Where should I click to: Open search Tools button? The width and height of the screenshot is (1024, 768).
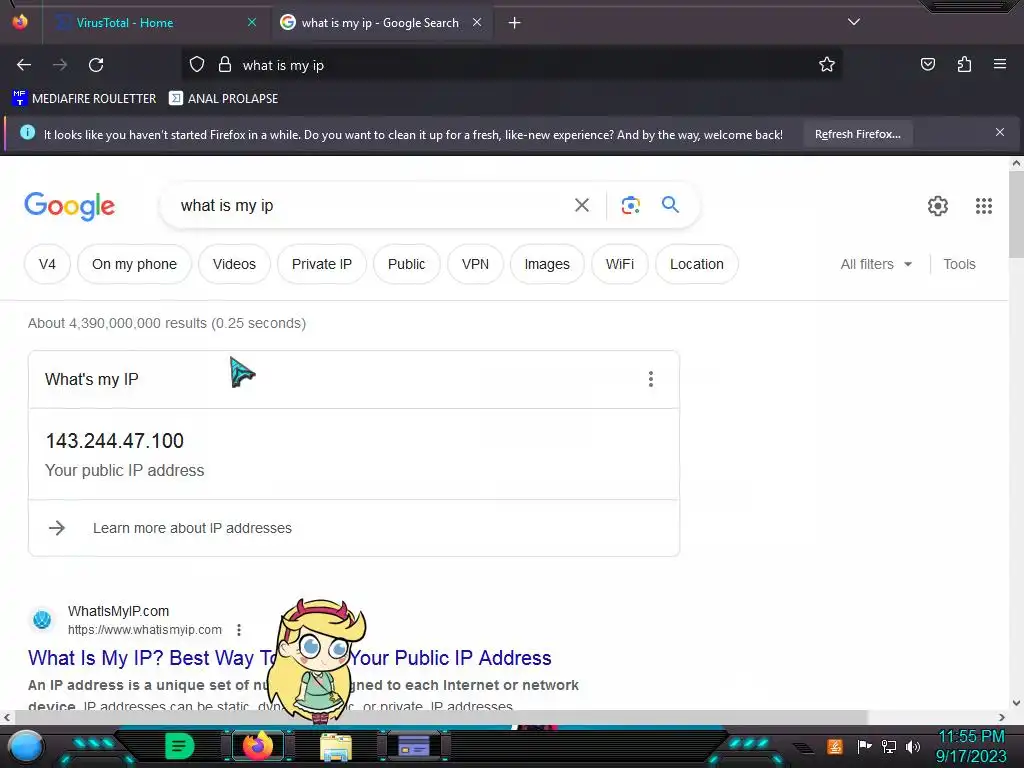tap(959, 264)
